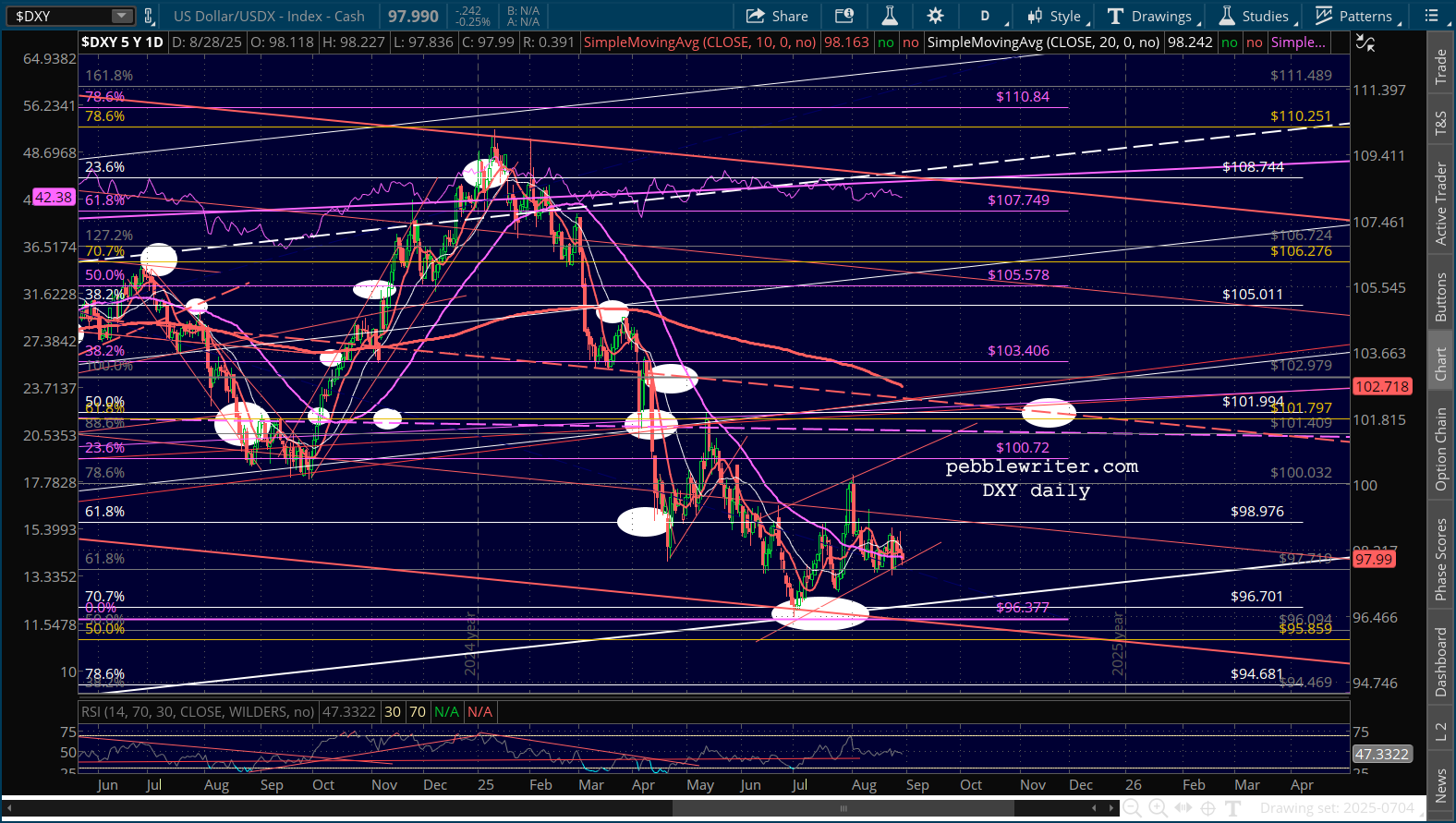Click the chart collapse arrows icon
1456x823 pixels.
tap(1365, 42)
